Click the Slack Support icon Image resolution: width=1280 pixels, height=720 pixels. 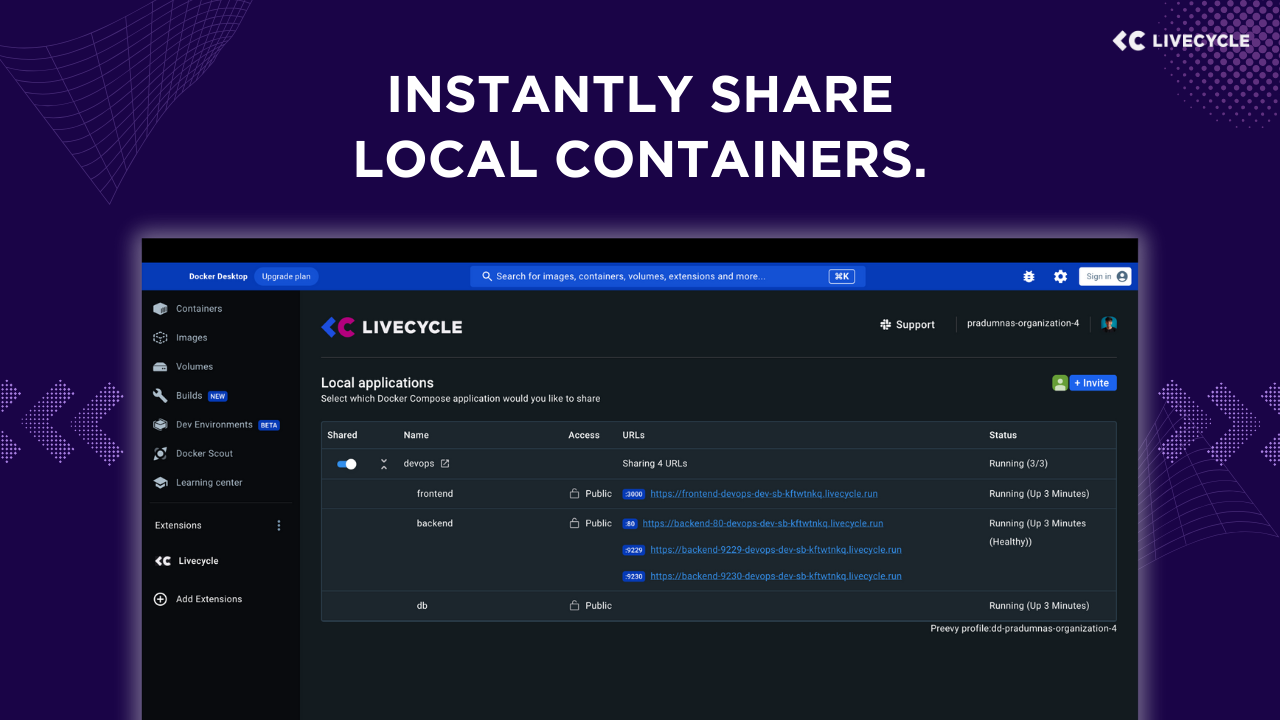885,325
